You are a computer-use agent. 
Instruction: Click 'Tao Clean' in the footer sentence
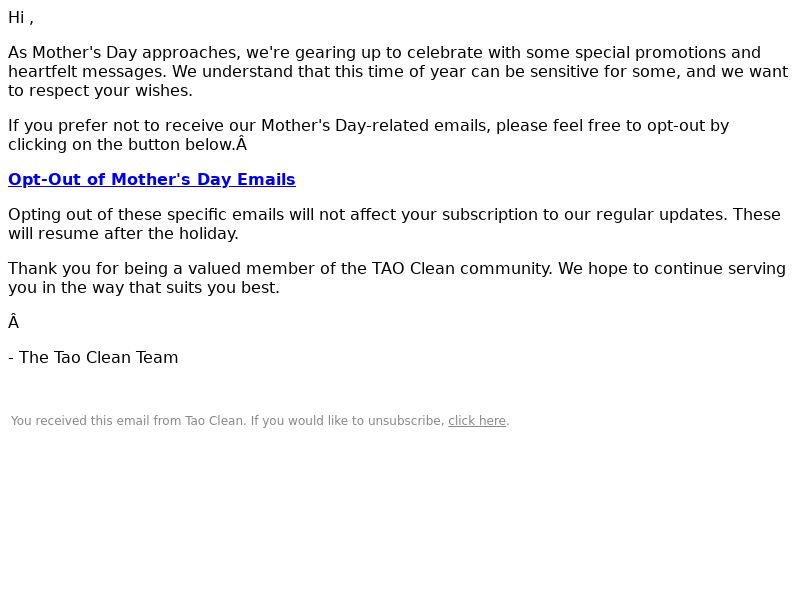coord(214,421)
